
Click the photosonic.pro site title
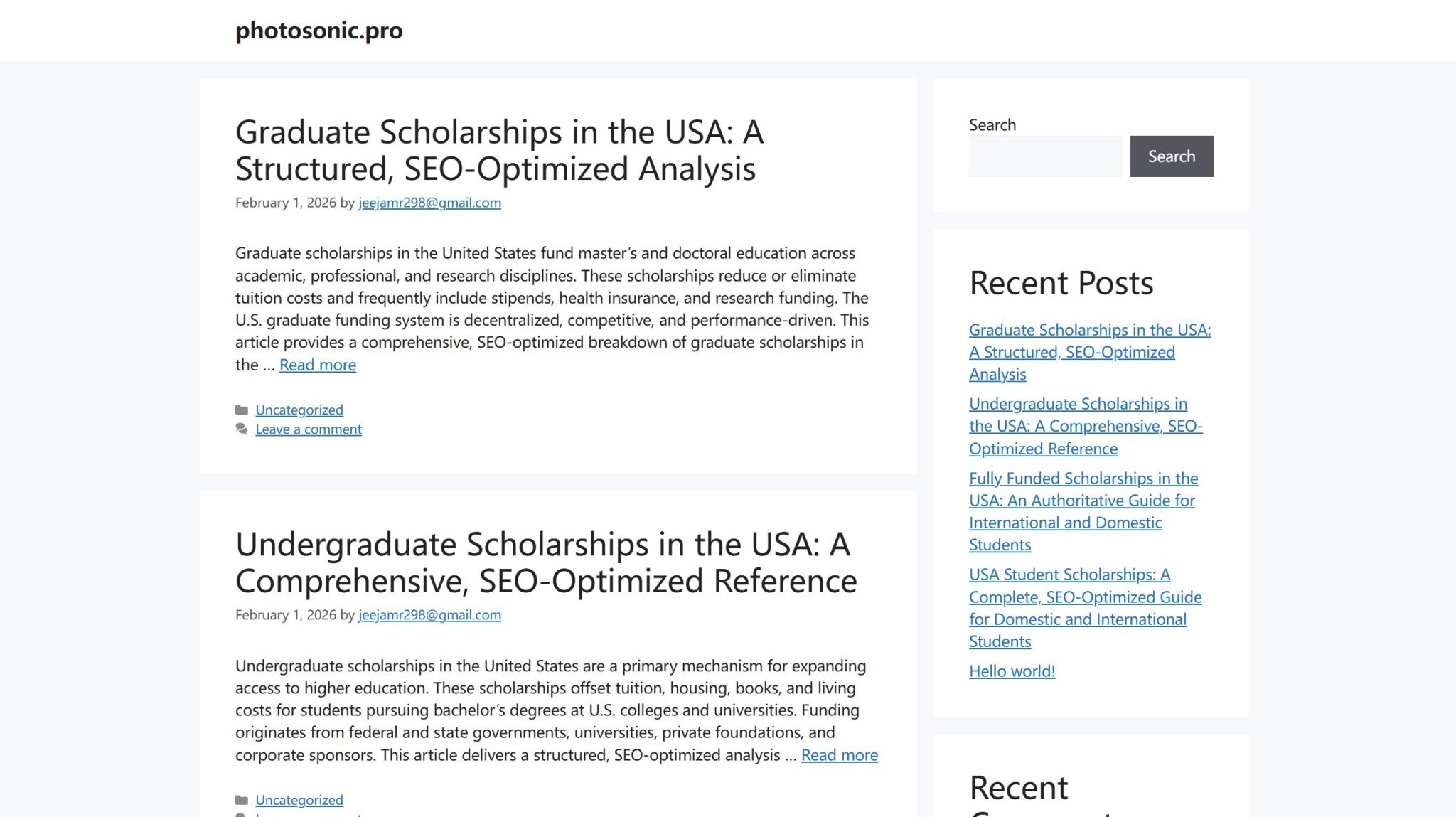click(x=318, y=31)
